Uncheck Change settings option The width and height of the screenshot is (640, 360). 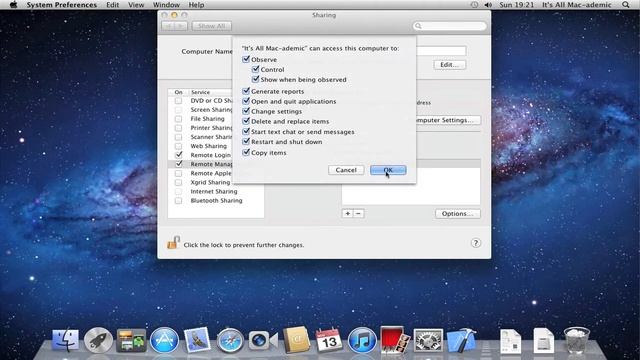pyautogui.click(x=246, y=111)
